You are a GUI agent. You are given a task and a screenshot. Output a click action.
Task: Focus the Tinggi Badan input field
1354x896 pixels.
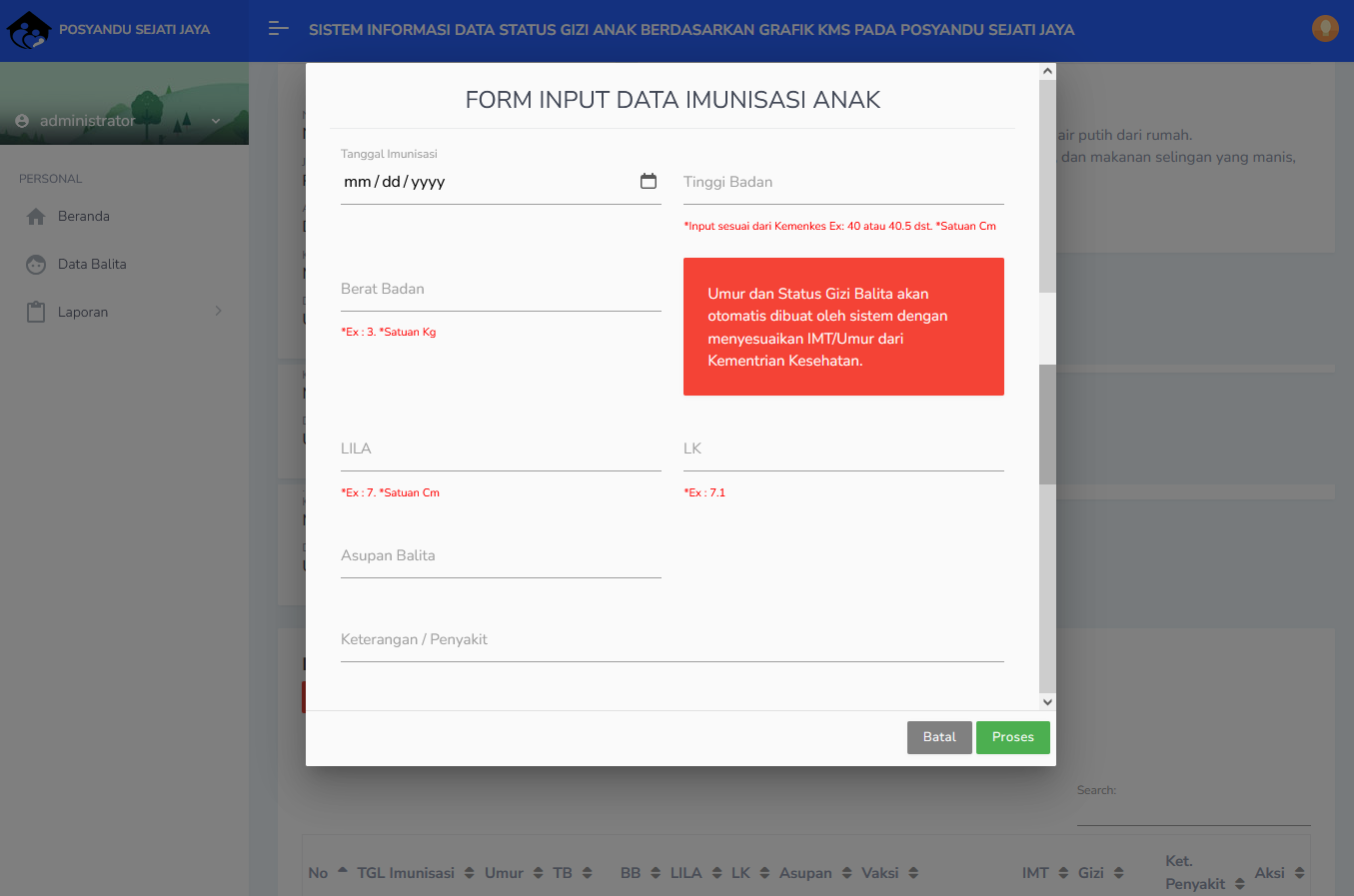(x=843, y=183)
